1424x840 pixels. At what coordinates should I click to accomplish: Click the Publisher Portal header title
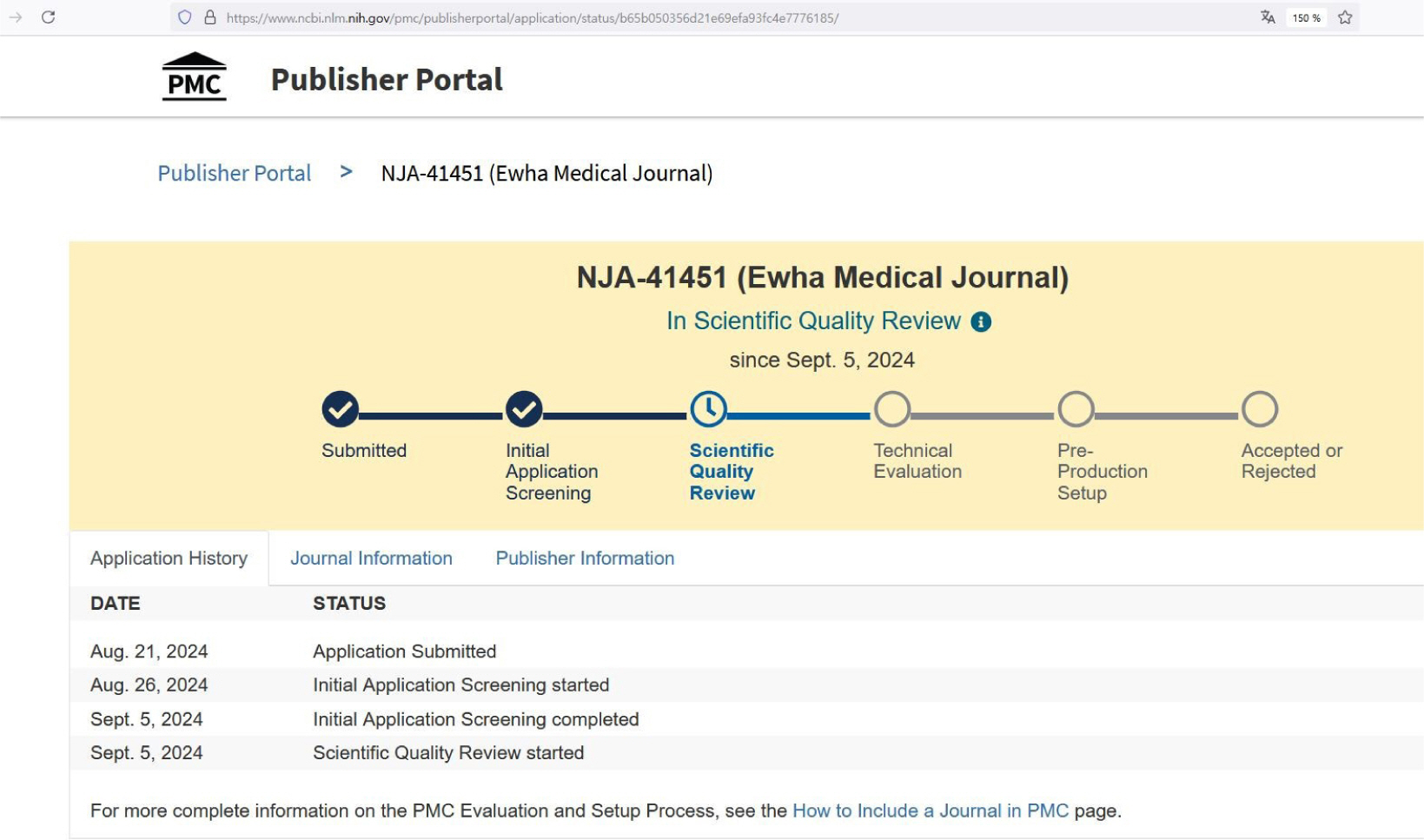click(x=387, y=79)
